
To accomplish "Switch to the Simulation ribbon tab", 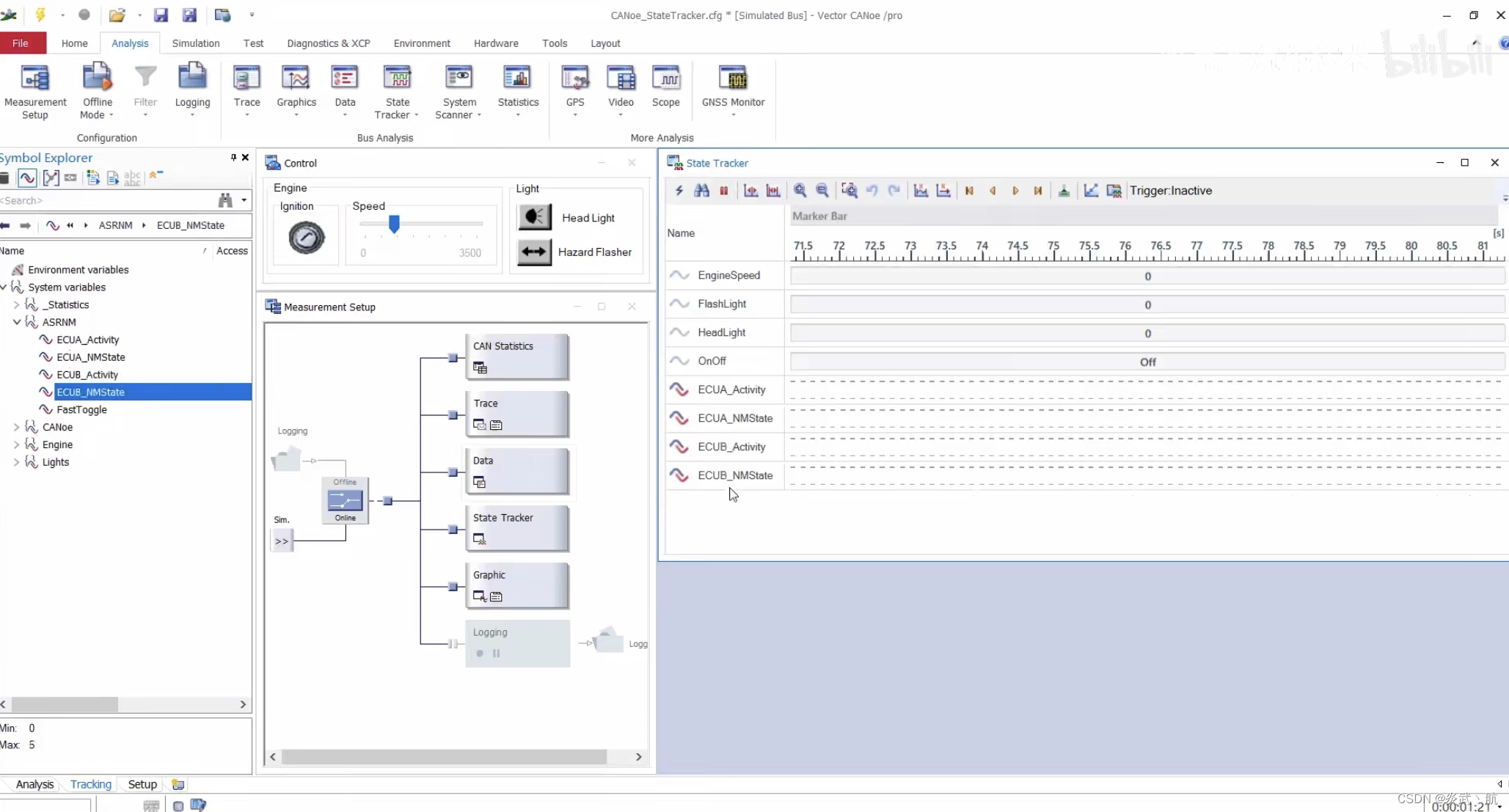I will click(x=195, y=43).
